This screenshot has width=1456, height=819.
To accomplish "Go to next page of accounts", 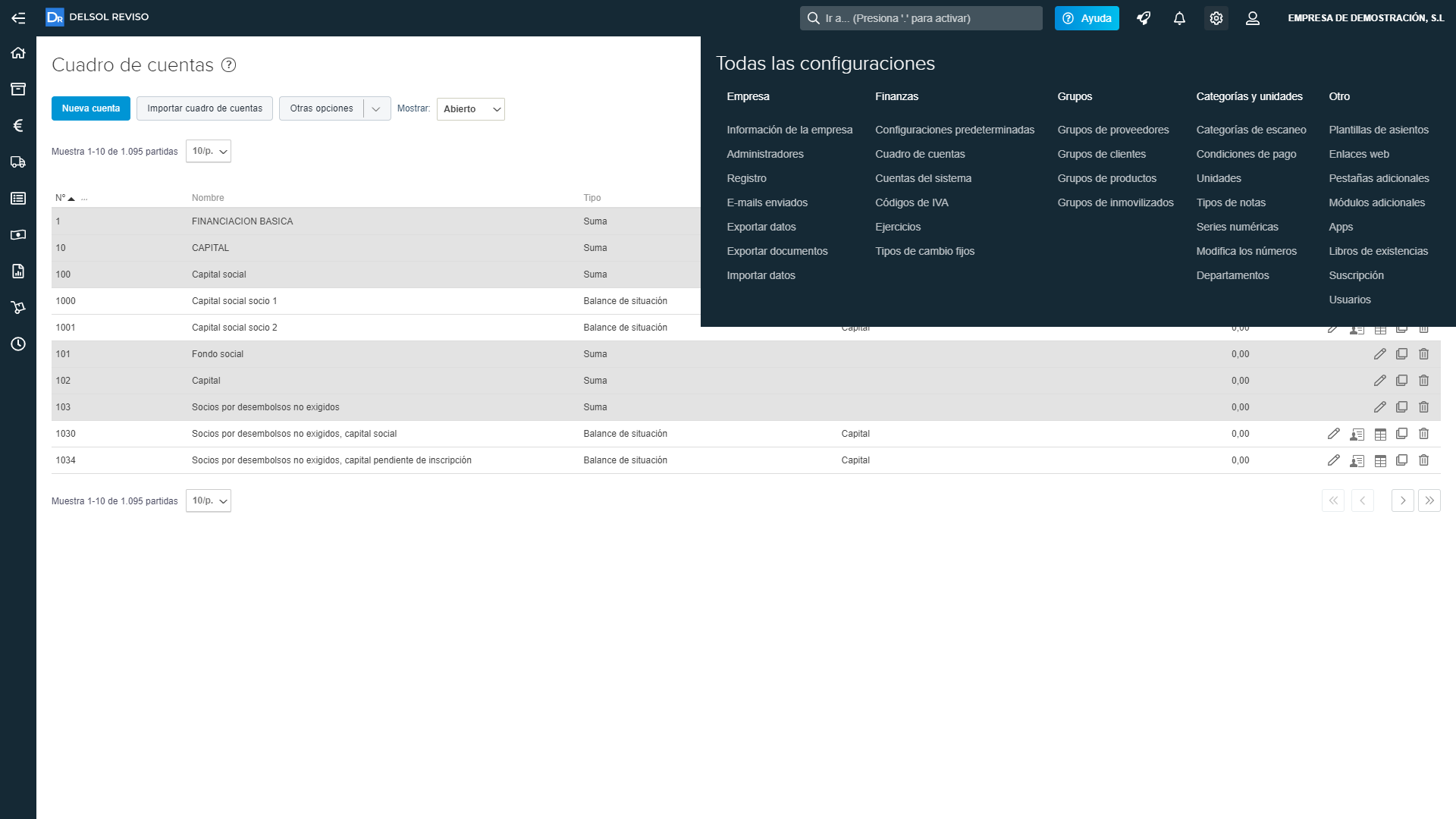I will click(1402, 500).
